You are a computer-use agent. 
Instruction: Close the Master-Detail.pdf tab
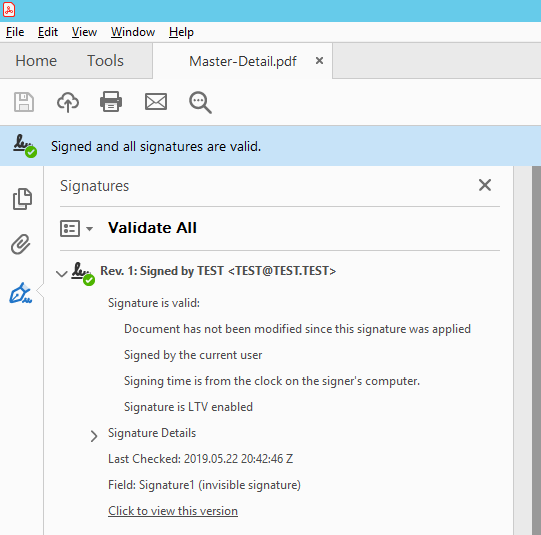coord(319,61)
